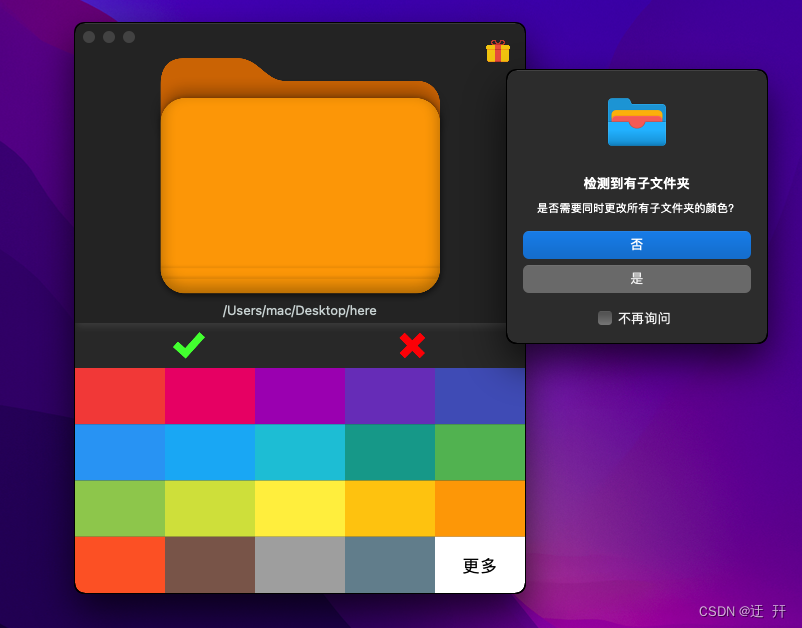
Task: Select the orange color swatch
Action: tap(478, 509)
